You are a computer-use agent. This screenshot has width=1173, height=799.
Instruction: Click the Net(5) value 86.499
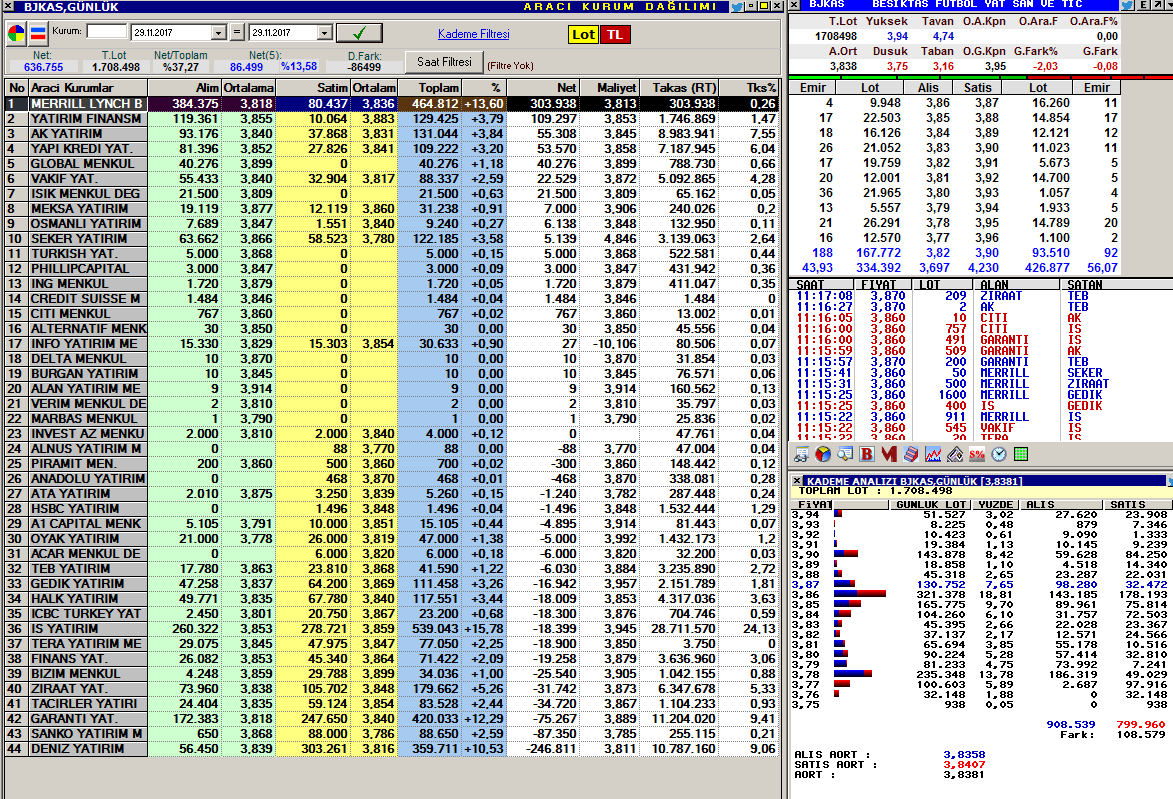pos(246,67)
